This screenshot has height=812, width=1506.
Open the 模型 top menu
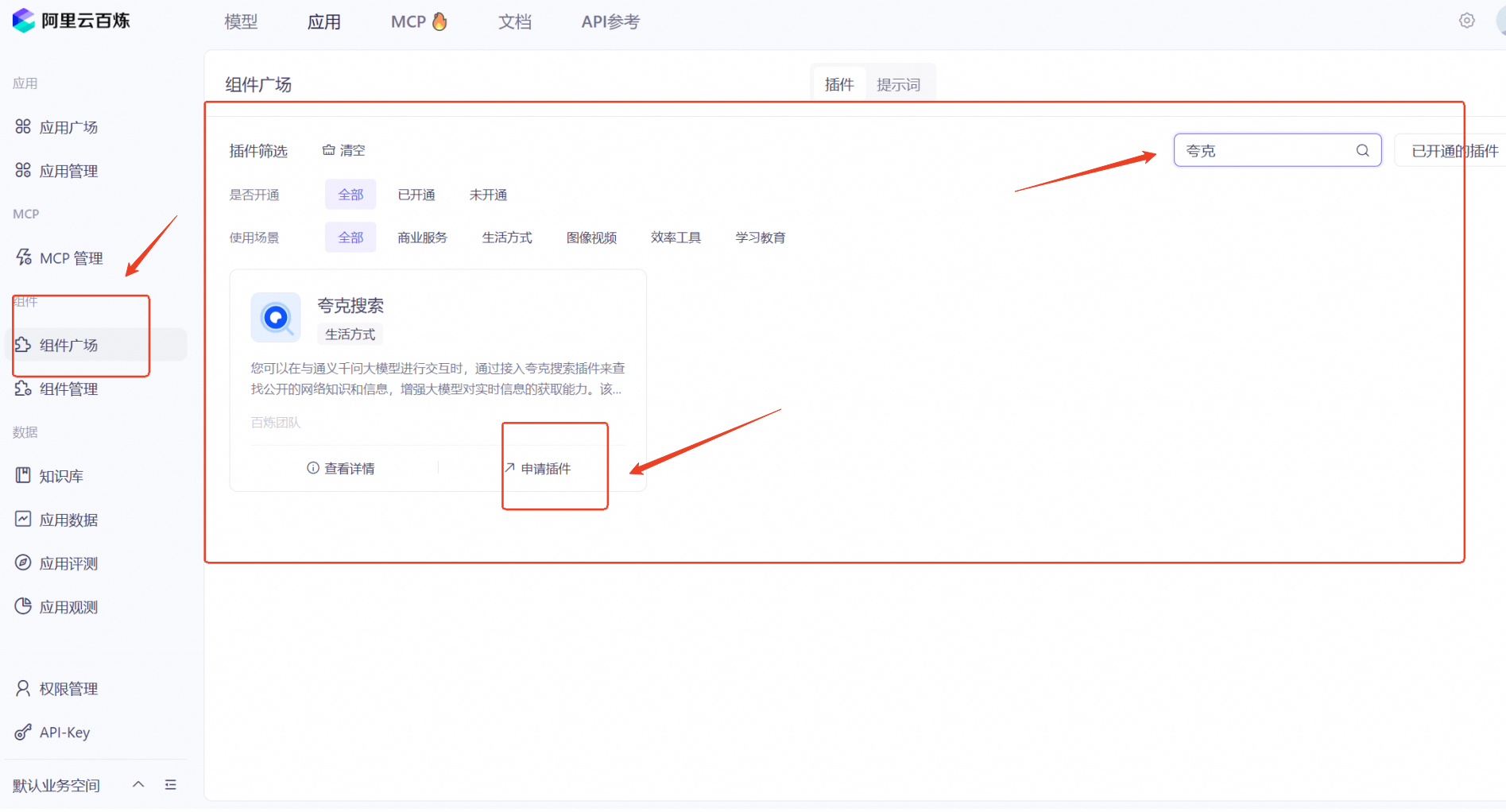pos(241,21)
